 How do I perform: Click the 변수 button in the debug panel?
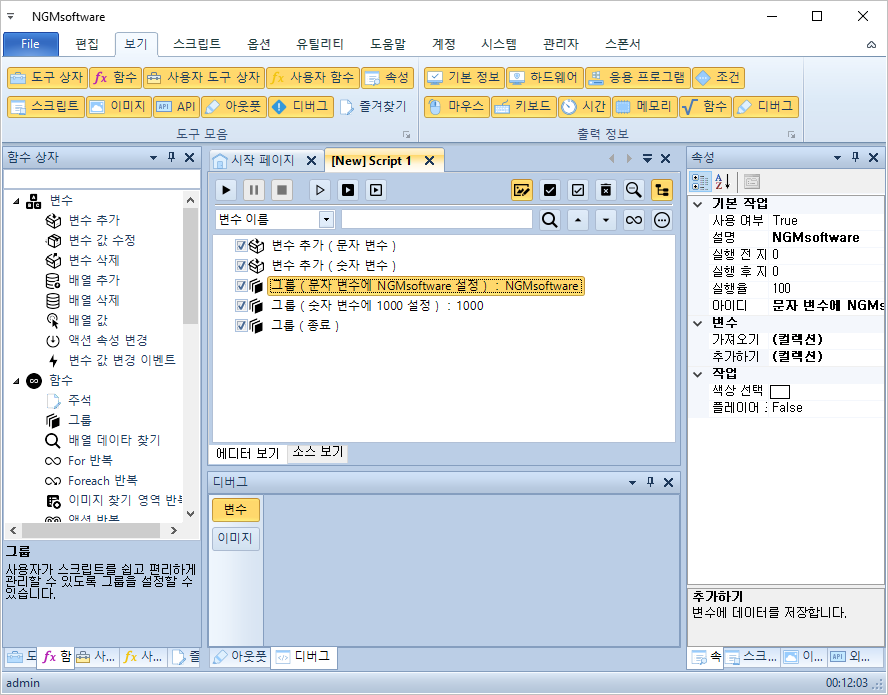point(235,509)
